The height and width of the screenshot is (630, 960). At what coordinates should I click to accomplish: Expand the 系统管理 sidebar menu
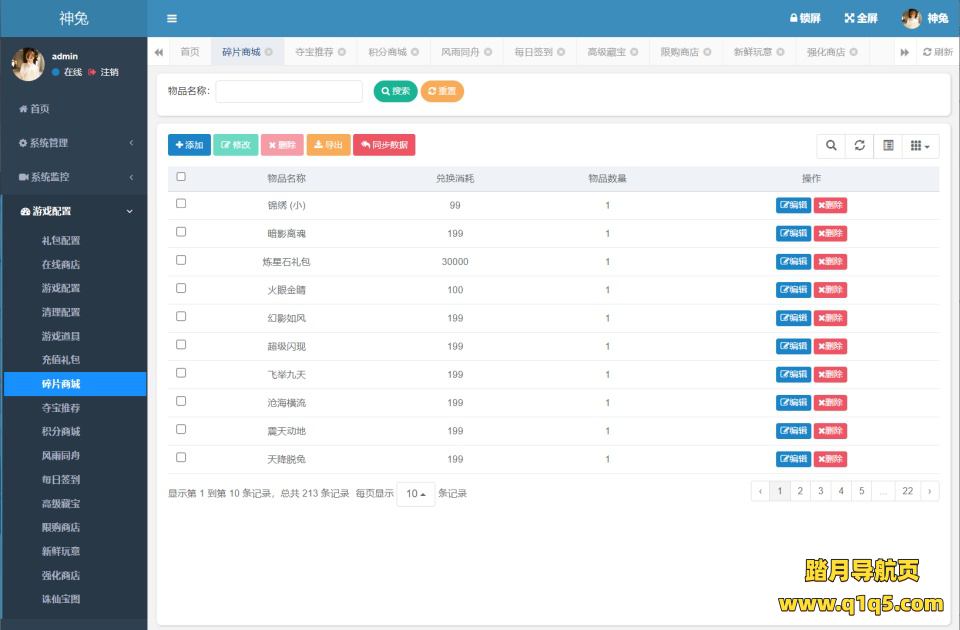[x=74, y=143]
